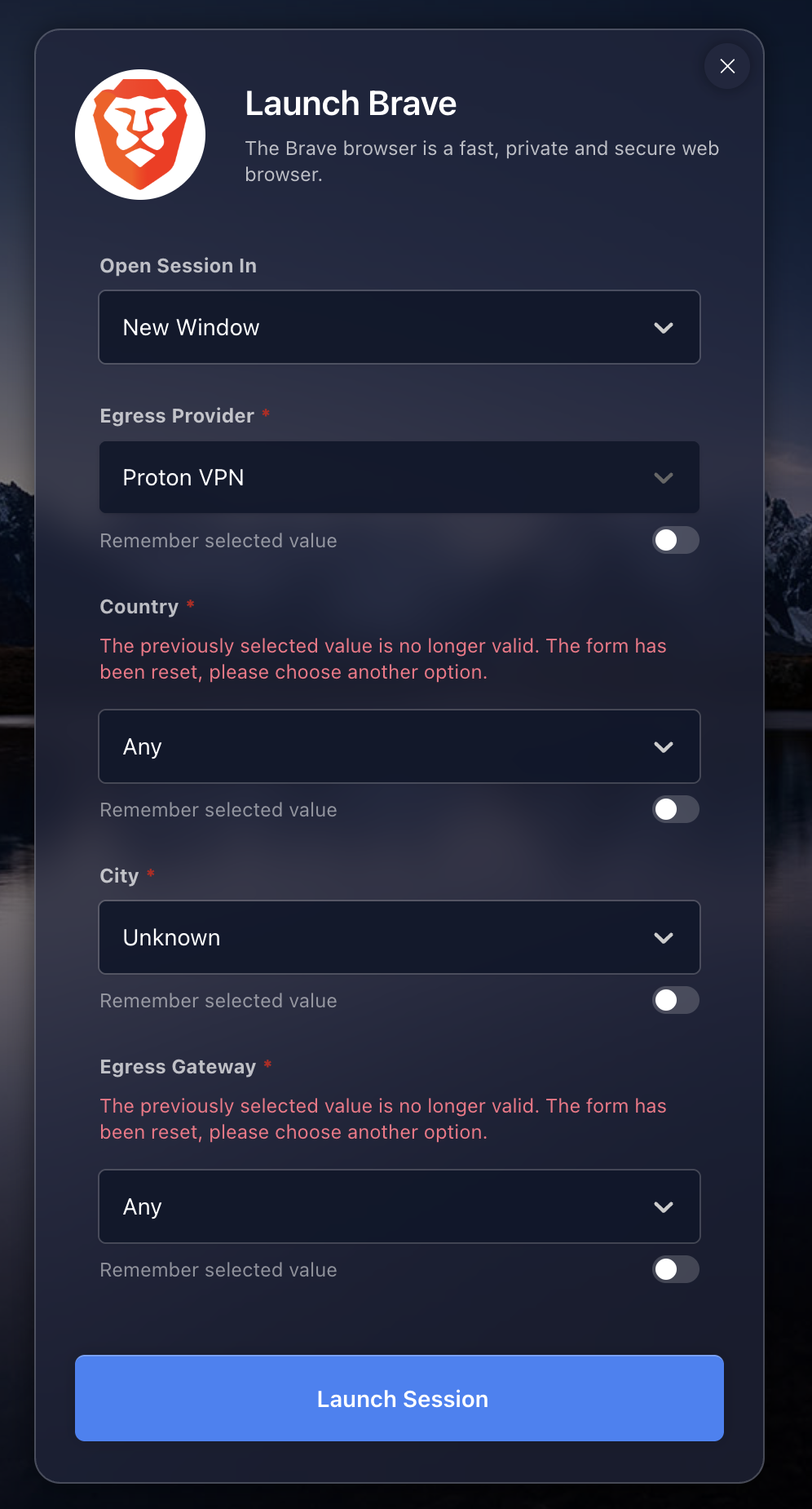Close the Launch Brave dialog
The width and height of the screenshot is (812, 1509).
(727, 66)
